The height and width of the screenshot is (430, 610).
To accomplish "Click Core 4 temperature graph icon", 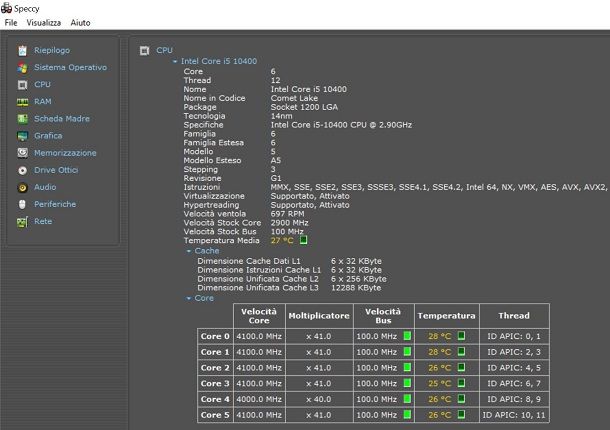I will coord(461,399).
